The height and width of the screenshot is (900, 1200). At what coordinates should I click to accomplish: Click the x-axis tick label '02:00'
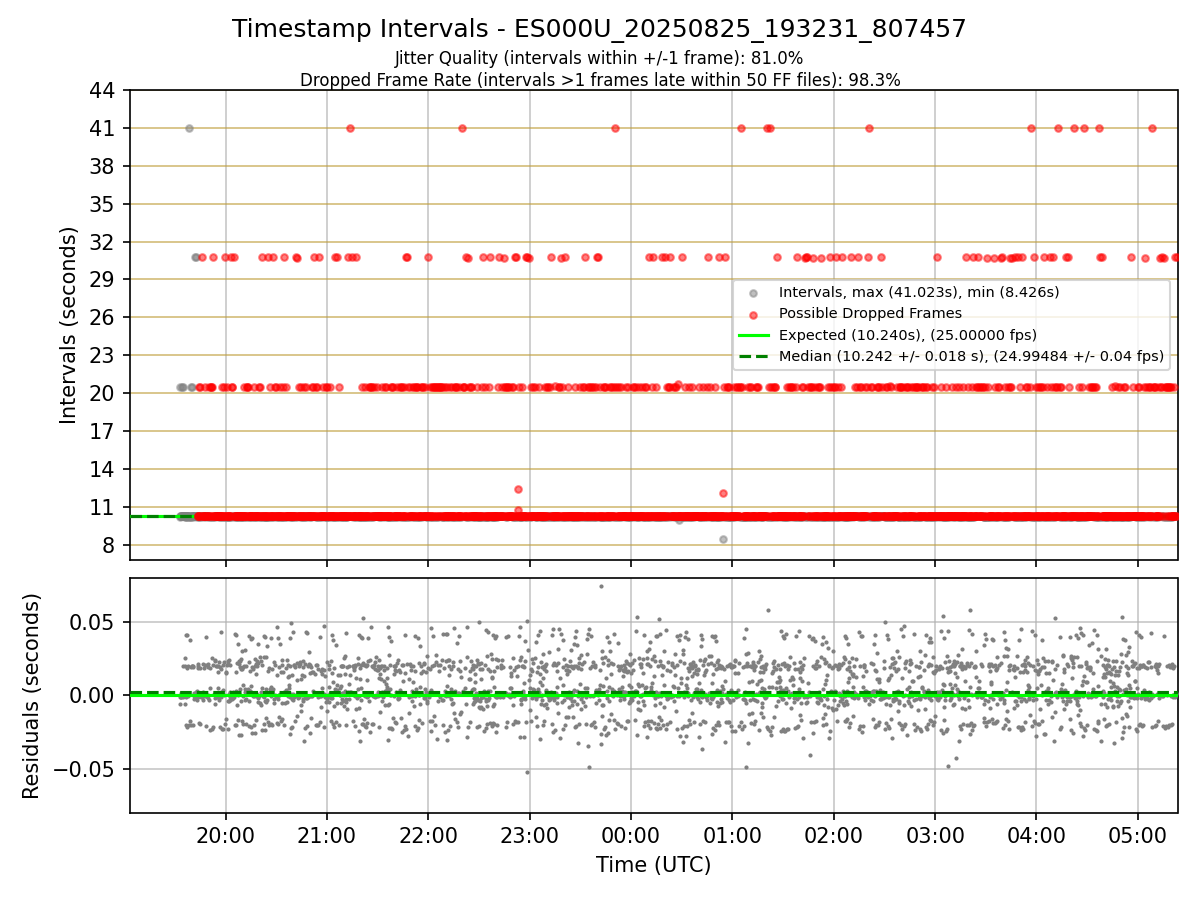click(833, 835)
